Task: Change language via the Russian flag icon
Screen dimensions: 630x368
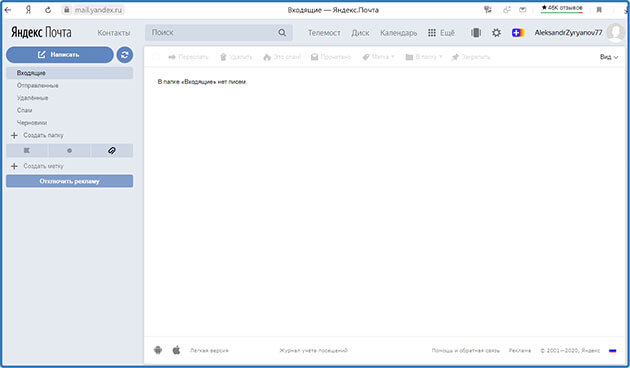Action: tap(612, 350)
